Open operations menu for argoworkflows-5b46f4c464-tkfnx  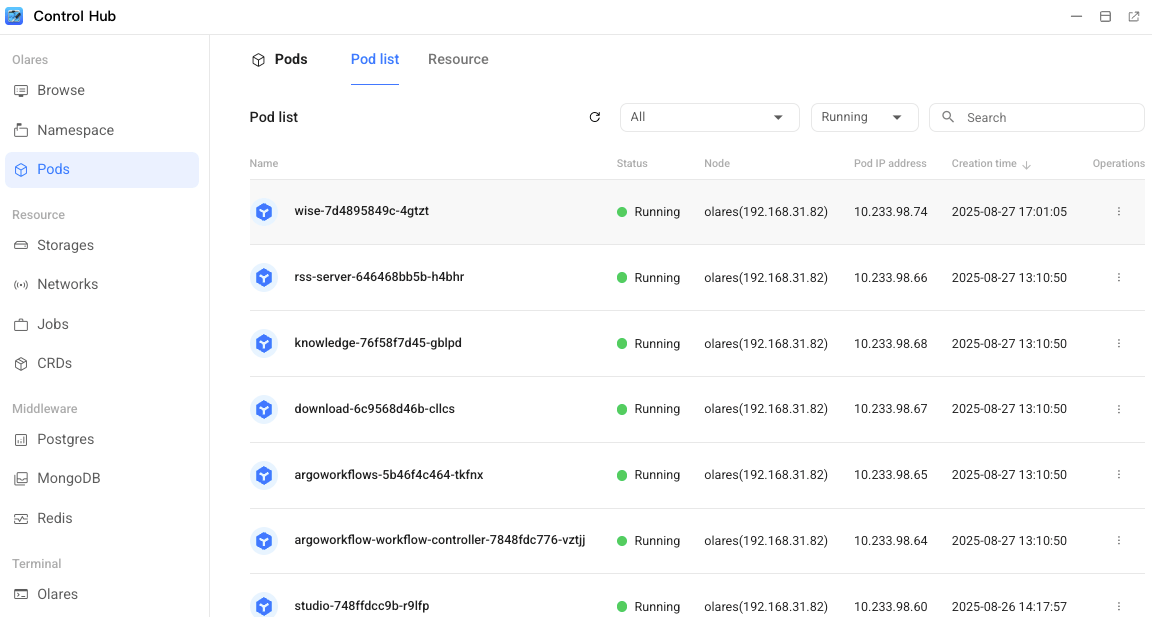pyautogui.click(x=1118, y=475)
